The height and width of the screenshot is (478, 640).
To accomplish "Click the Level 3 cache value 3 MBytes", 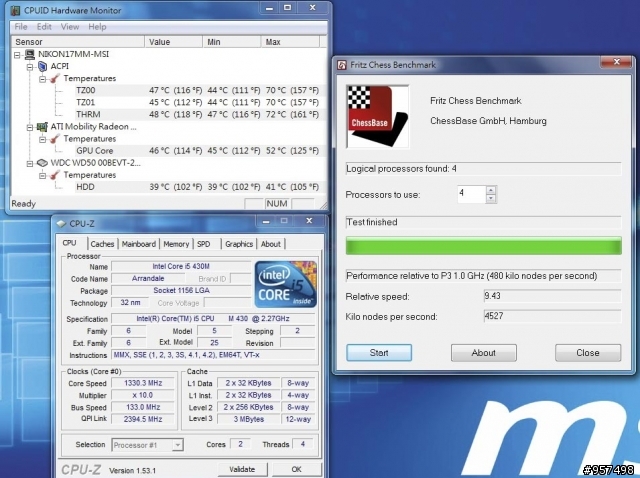I will (x=249, y=419).
